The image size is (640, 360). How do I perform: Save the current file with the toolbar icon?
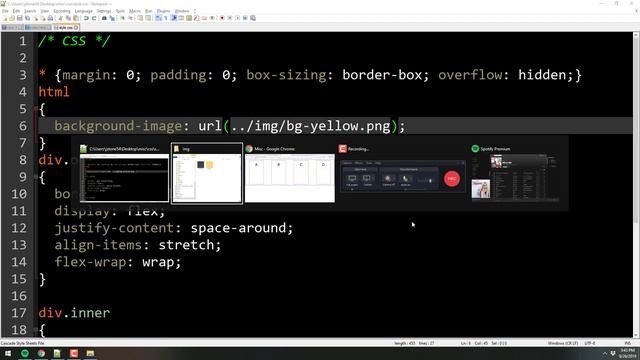pyautogui.click(x=19, y=18)
